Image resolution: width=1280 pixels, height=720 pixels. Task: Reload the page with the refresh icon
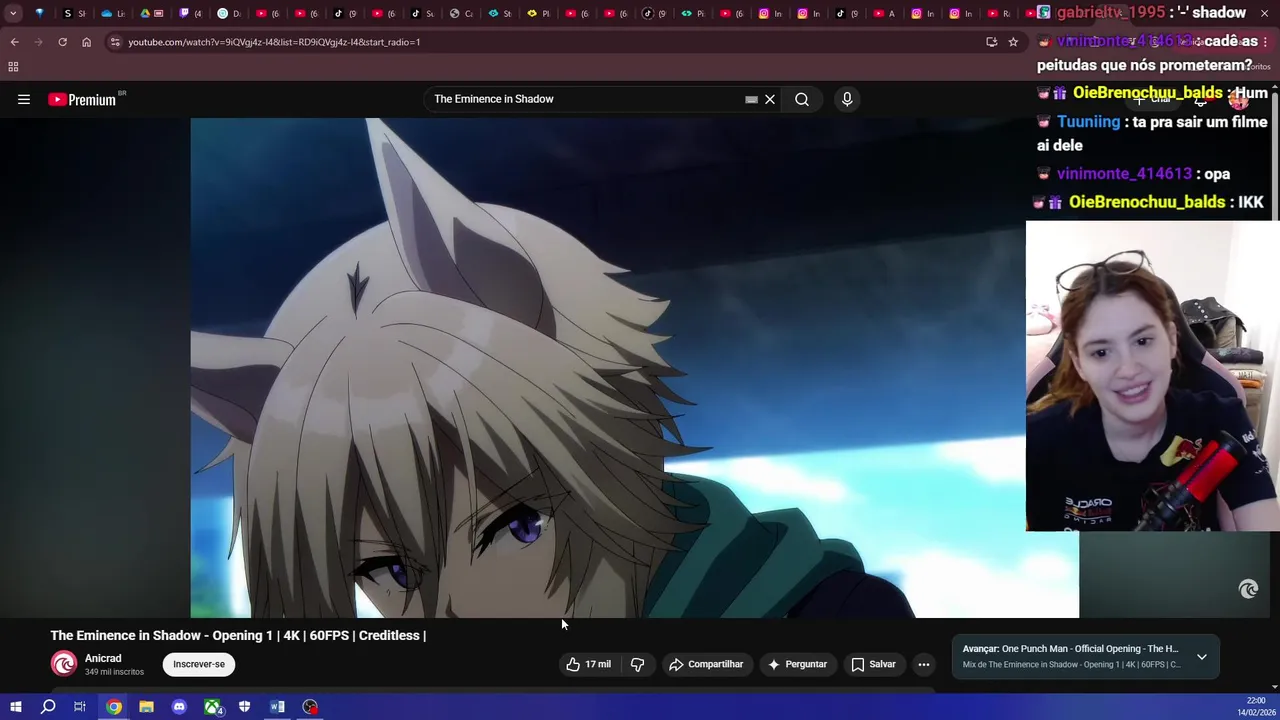(62, 42)
